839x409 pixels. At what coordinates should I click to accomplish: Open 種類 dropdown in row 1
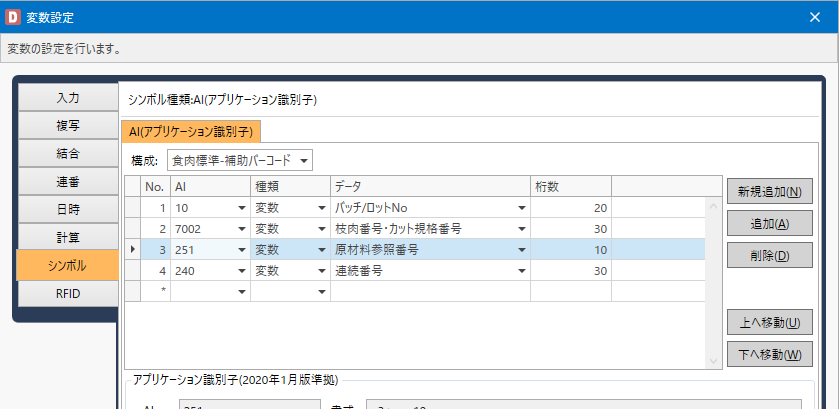tap(322, 208)
